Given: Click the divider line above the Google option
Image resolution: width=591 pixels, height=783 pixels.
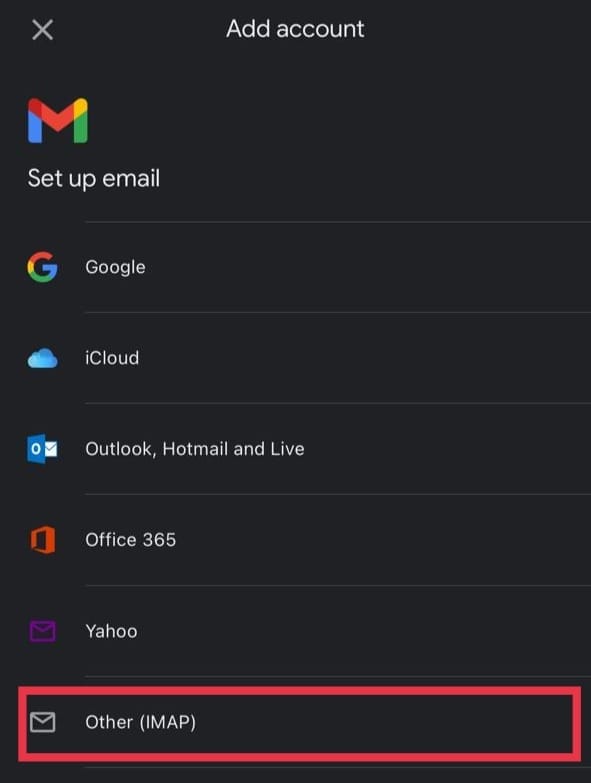Looking at the screenshot, I should click(338, 222).
